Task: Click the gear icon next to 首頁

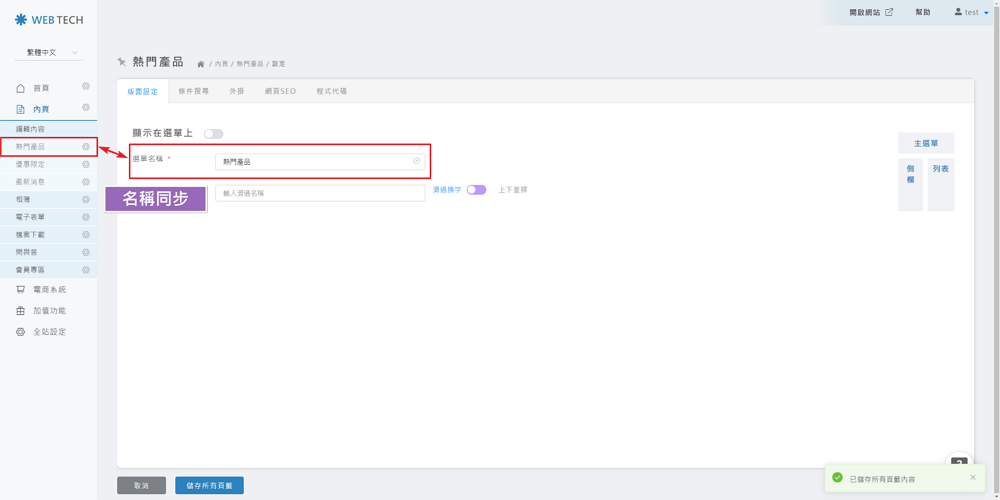Action: pos(86,87)
